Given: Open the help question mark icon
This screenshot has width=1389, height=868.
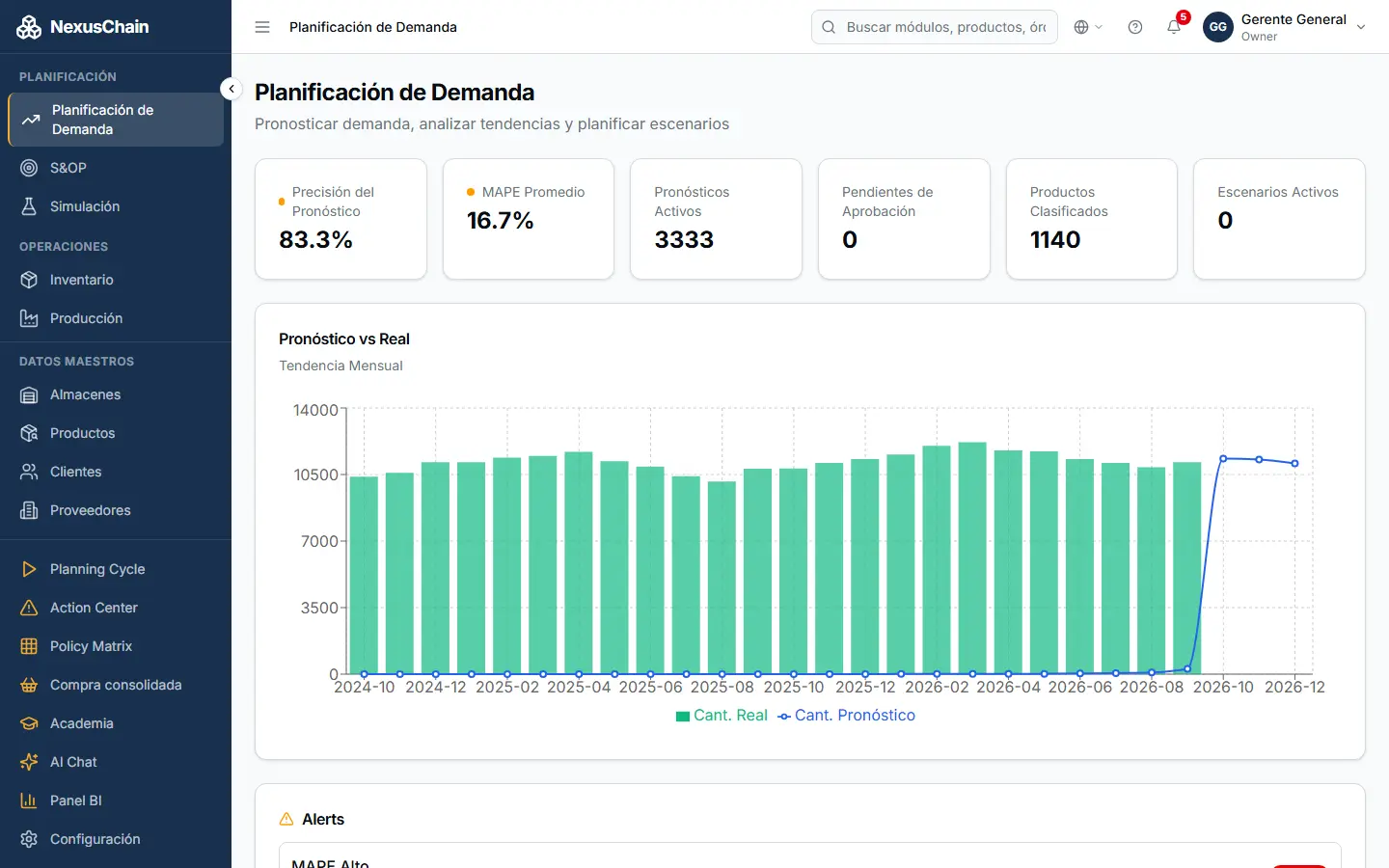Looking at the screenshot, I should [x=1135, y=27].
